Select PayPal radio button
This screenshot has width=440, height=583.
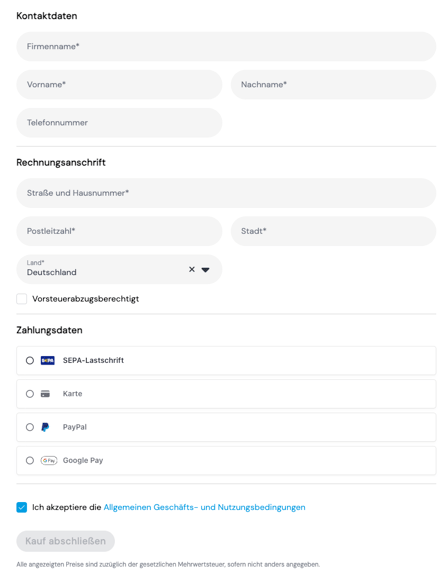pos(30,427)
